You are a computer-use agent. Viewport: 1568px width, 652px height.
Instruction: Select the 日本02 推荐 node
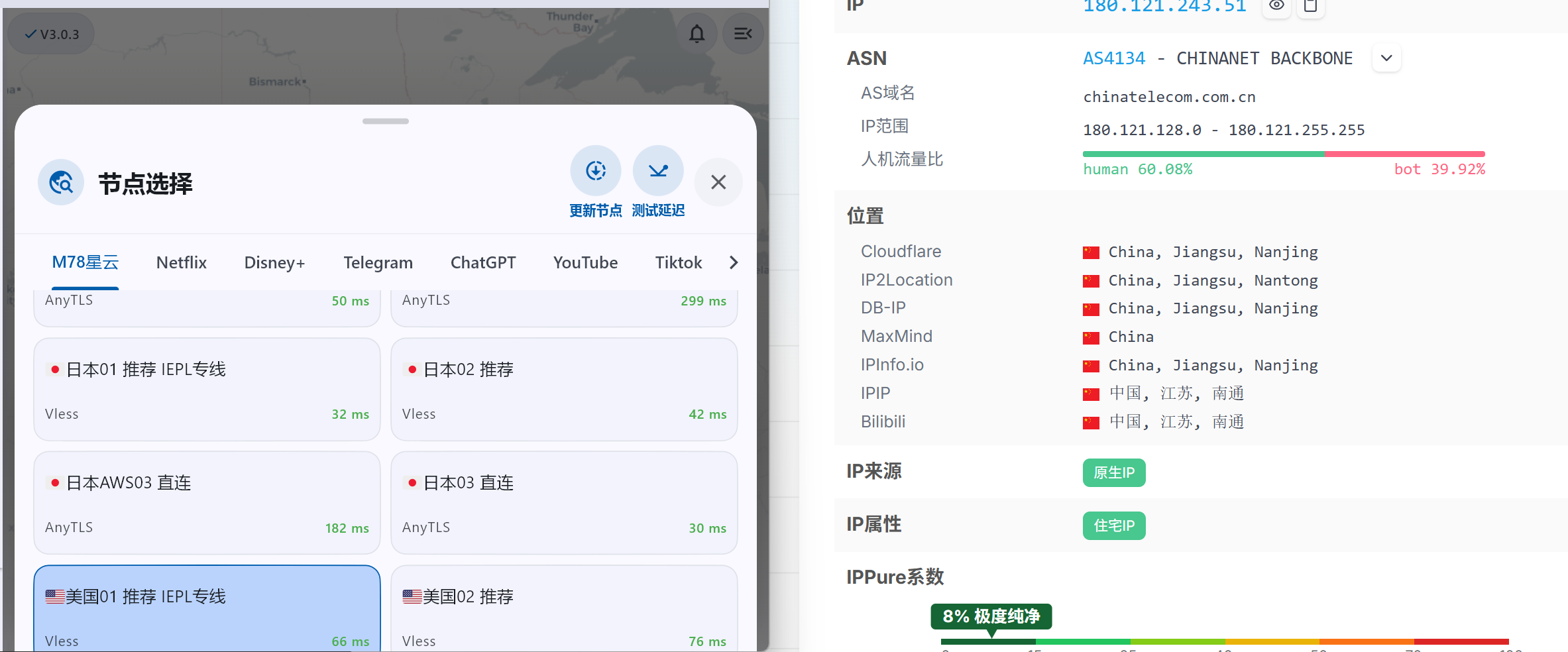click(x=564, y=390)
